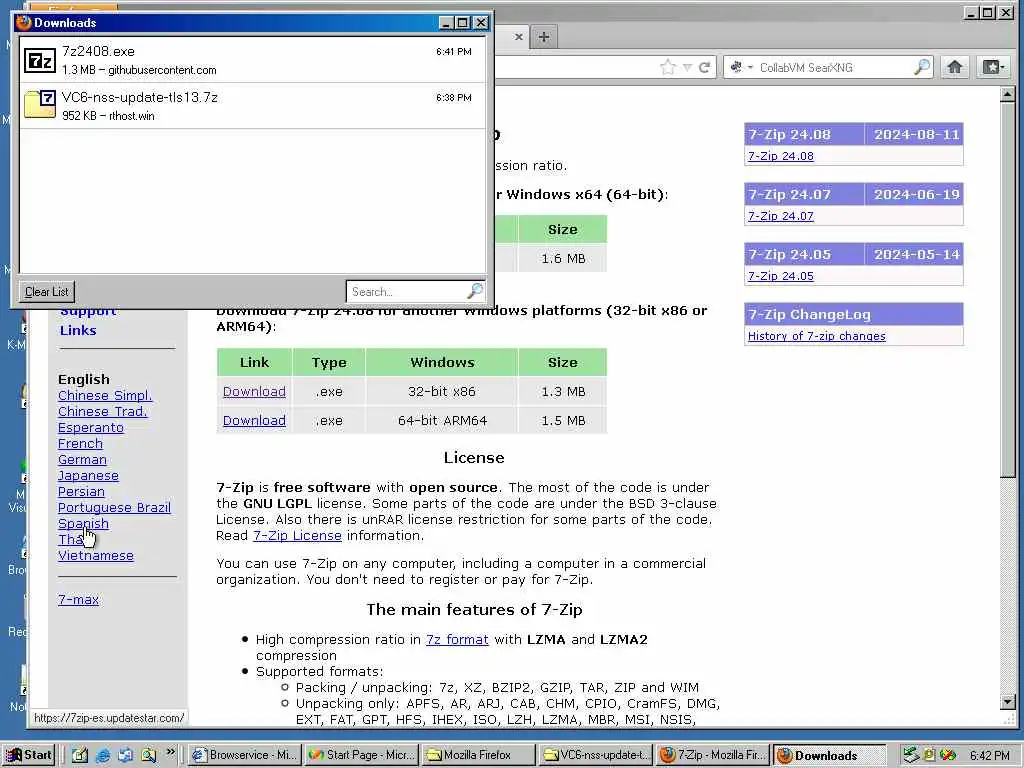Switch language to Esperanto
Viewport: 1024px width, 768px height.
coord(90,428)
